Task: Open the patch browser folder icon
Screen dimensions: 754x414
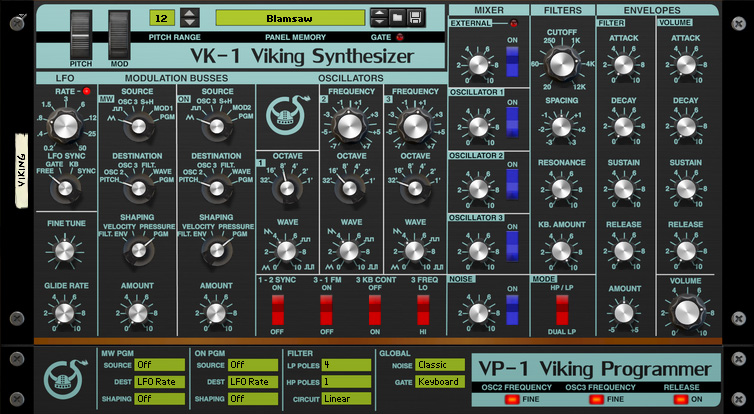Action: click(397, 18)
